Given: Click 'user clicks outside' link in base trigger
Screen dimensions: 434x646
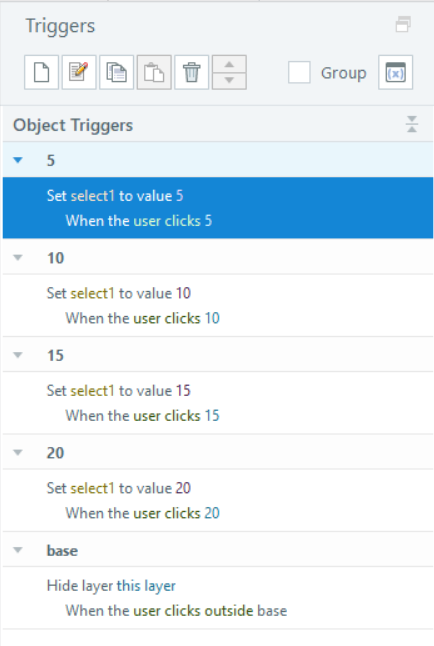Looking at the screenshot, I should (193, 611).
